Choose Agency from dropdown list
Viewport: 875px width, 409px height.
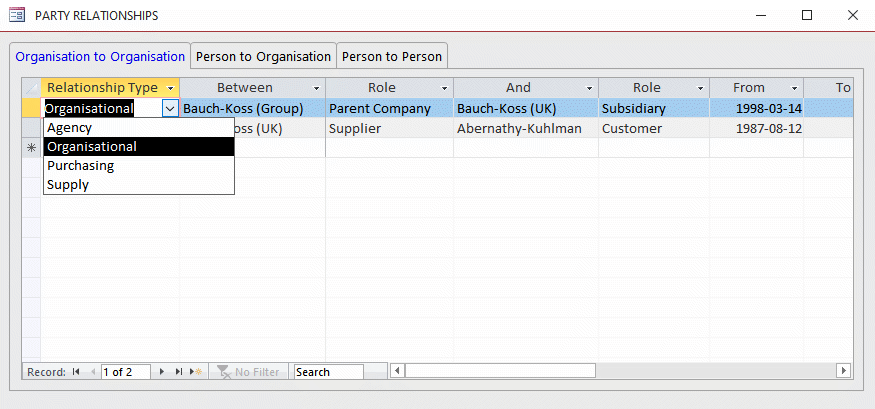[139, 128]
